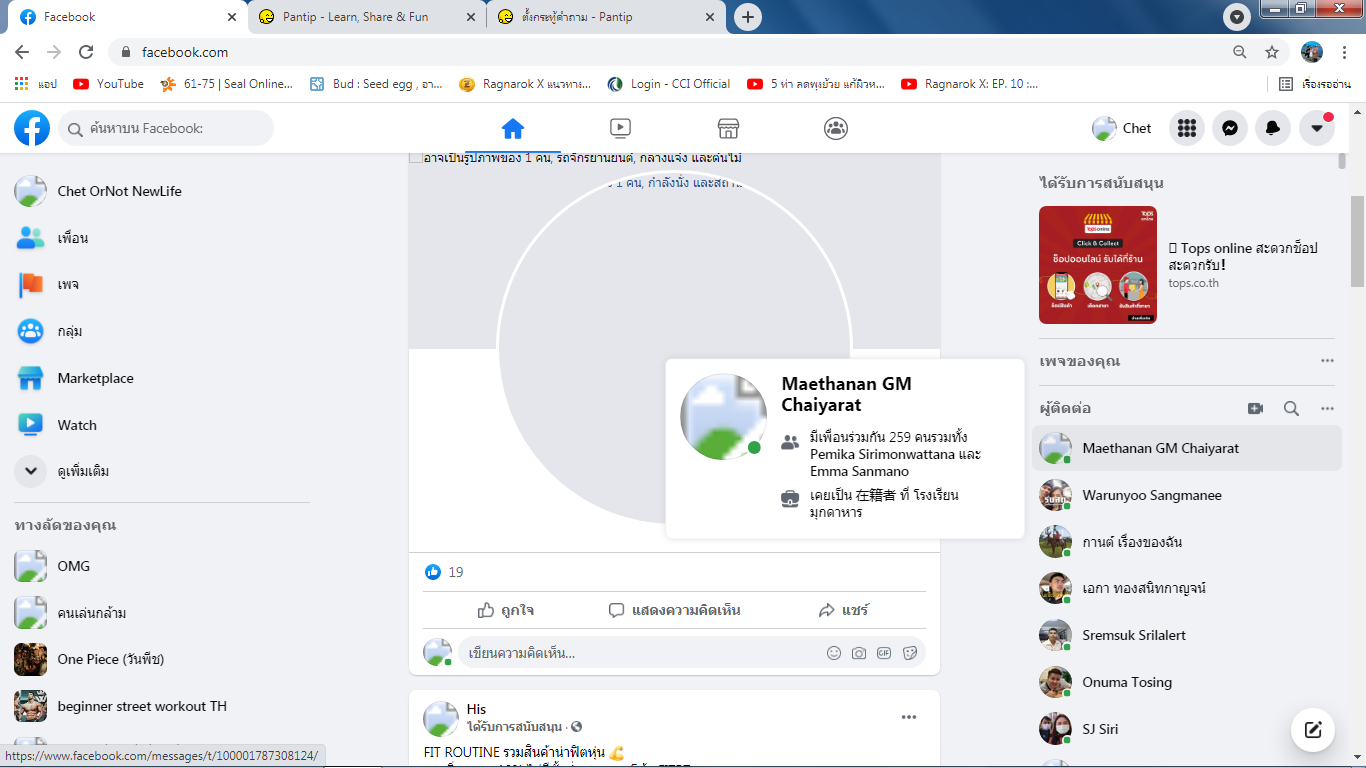Open chat with กานต์ เรื่องของฉัน
This screenshot has width=1366, height=768.
1187,542
